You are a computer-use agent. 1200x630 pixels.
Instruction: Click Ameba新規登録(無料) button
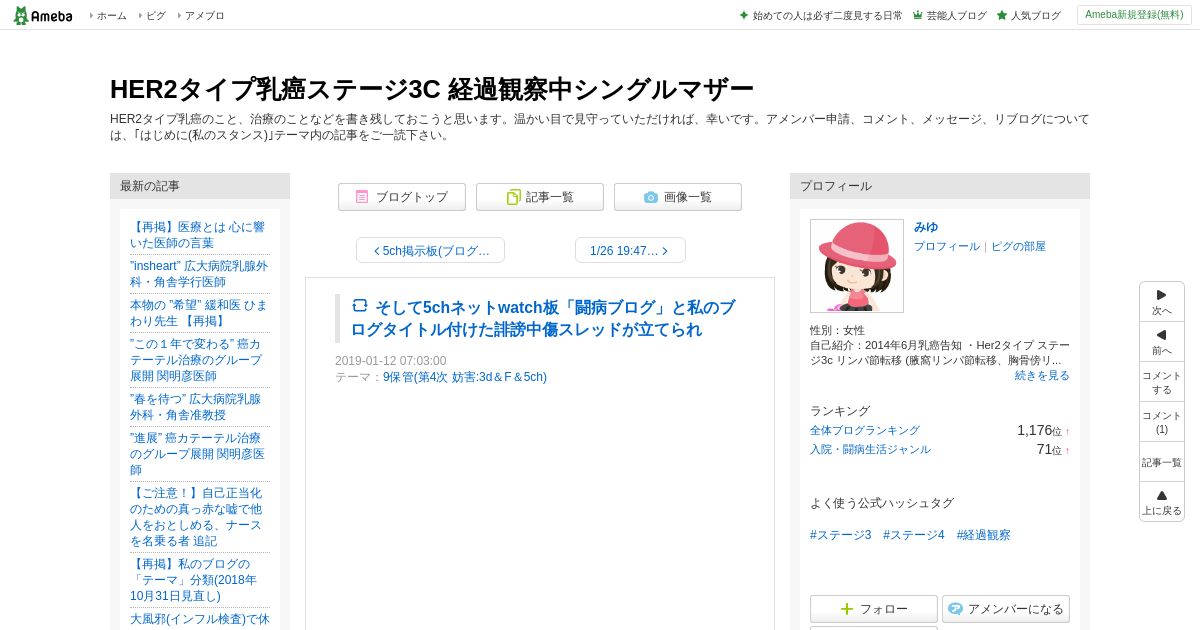[x=1134, y=15]
